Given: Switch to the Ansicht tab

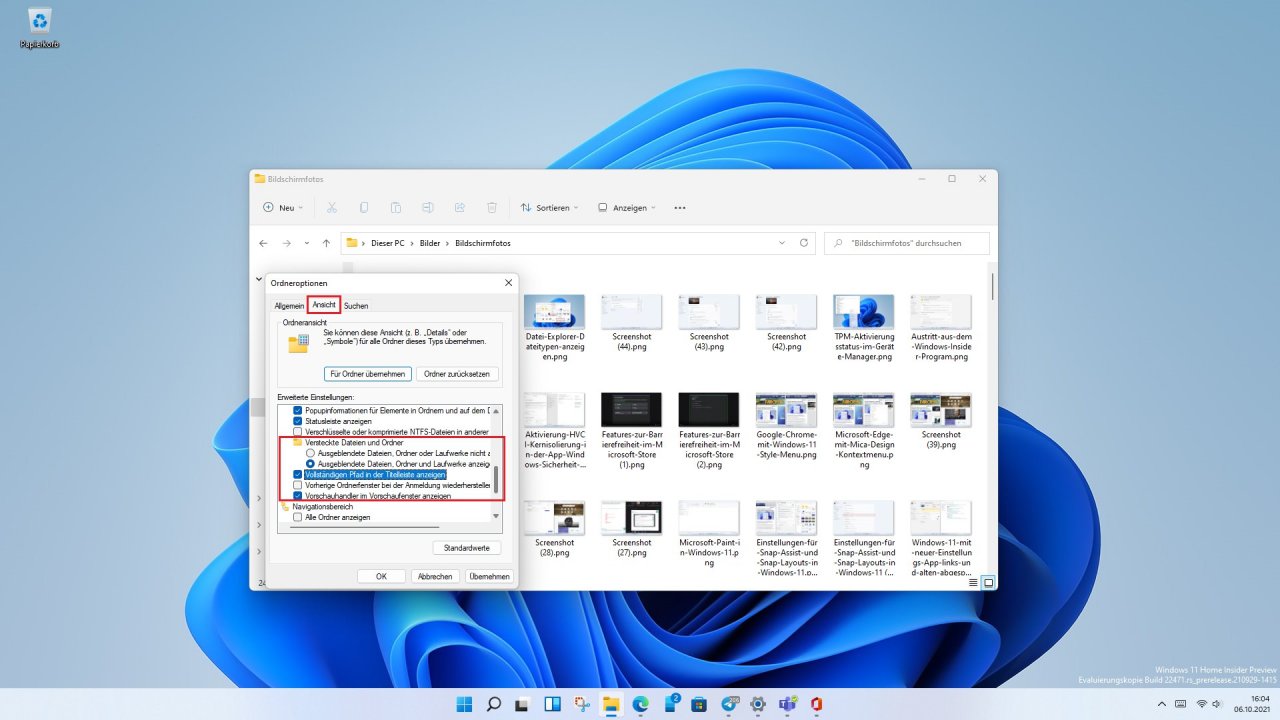Looking at the screenshot, I should 324,304.
